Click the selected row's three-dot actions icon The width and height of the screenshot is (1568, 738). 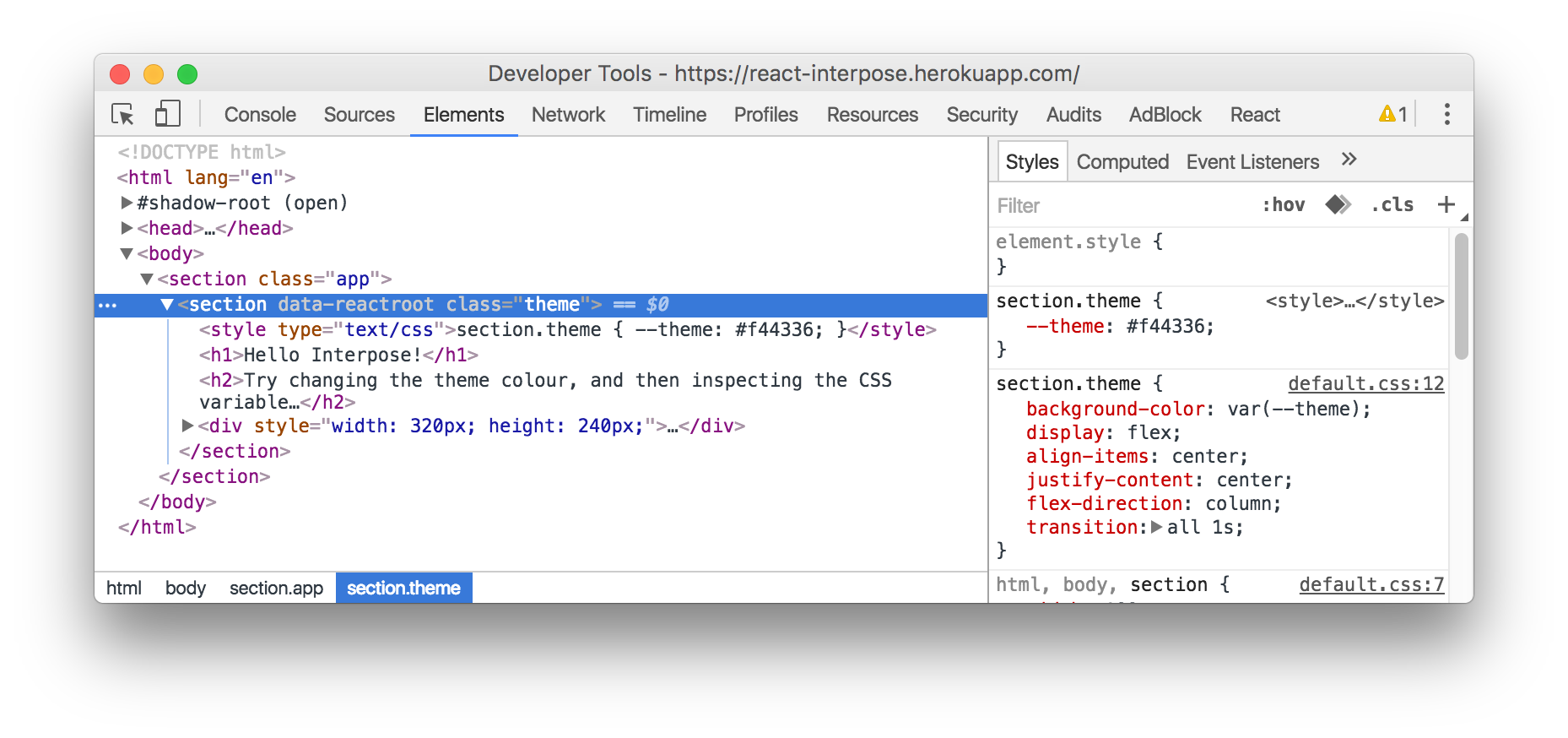(x=108, y=305)
